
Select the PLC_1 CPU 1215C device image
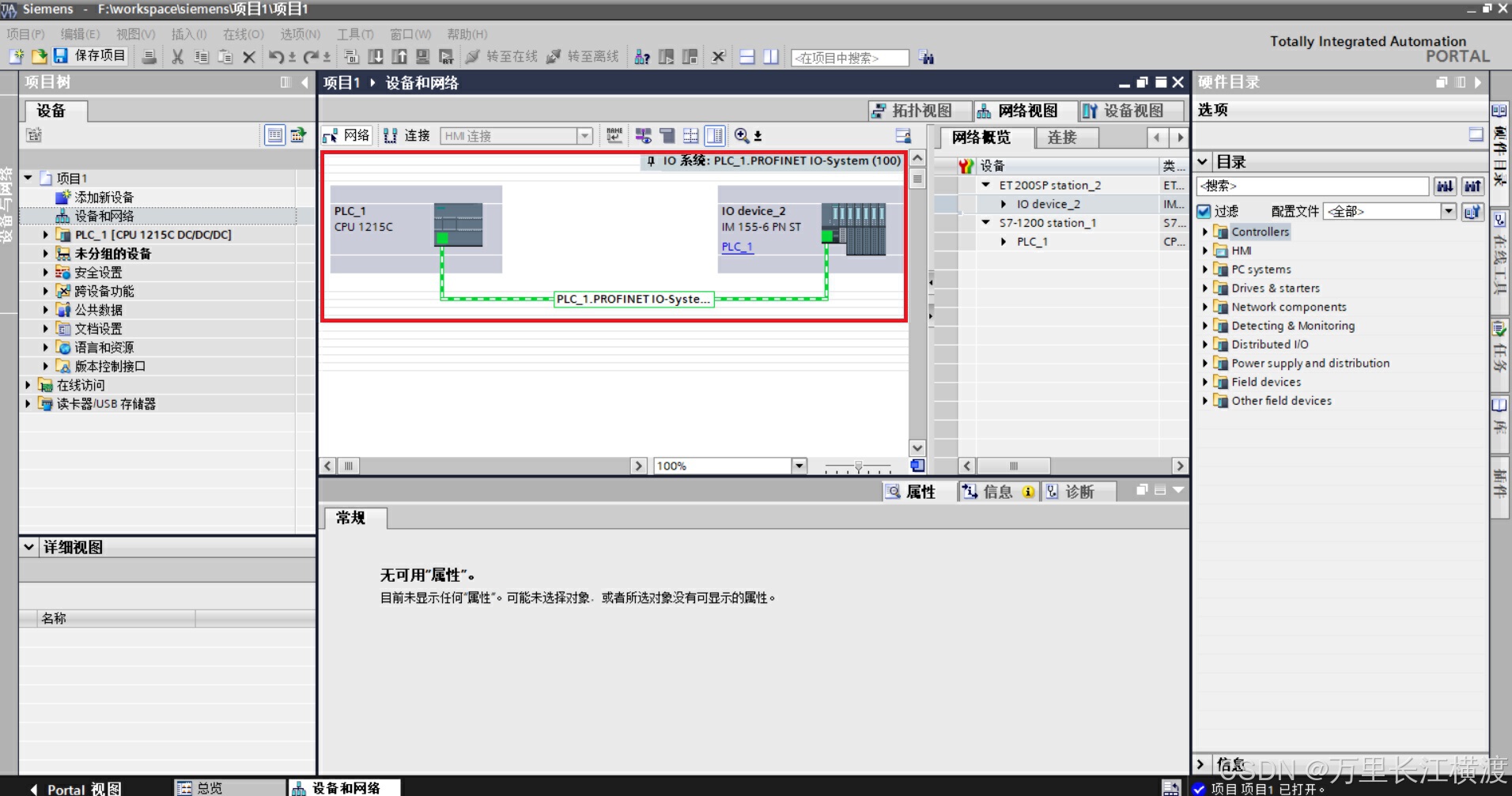click(459, 224)
